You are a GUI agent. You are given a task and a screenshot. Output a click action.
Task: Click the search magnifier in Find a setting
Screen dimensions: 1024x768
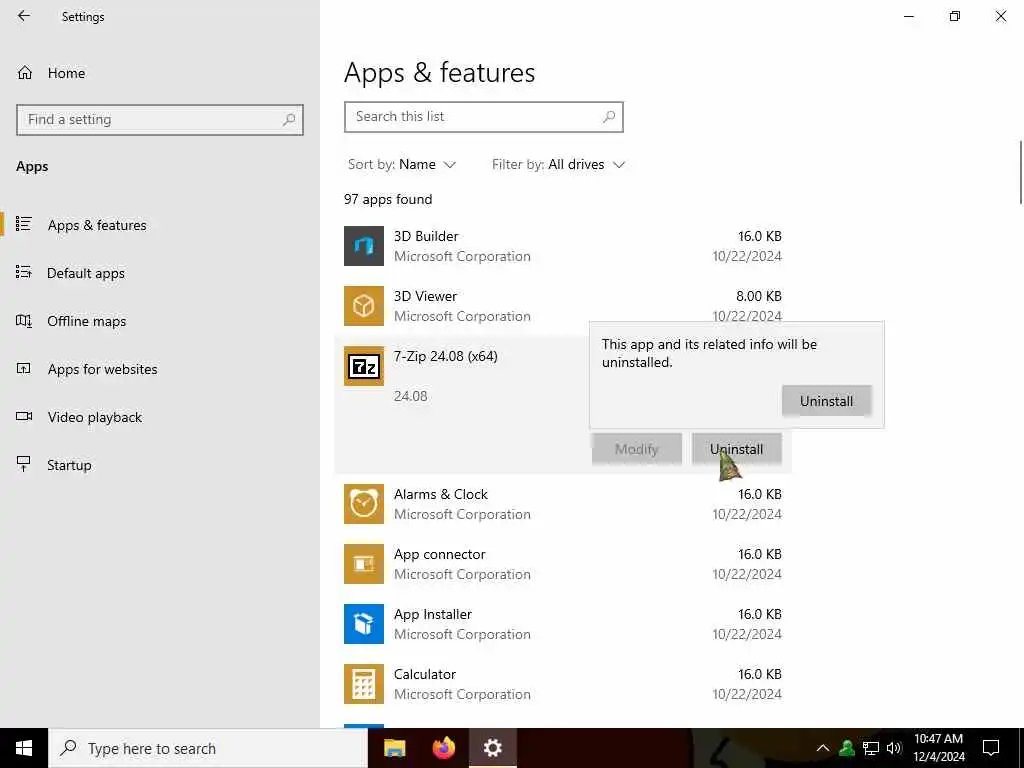click(x=289, y=120)
